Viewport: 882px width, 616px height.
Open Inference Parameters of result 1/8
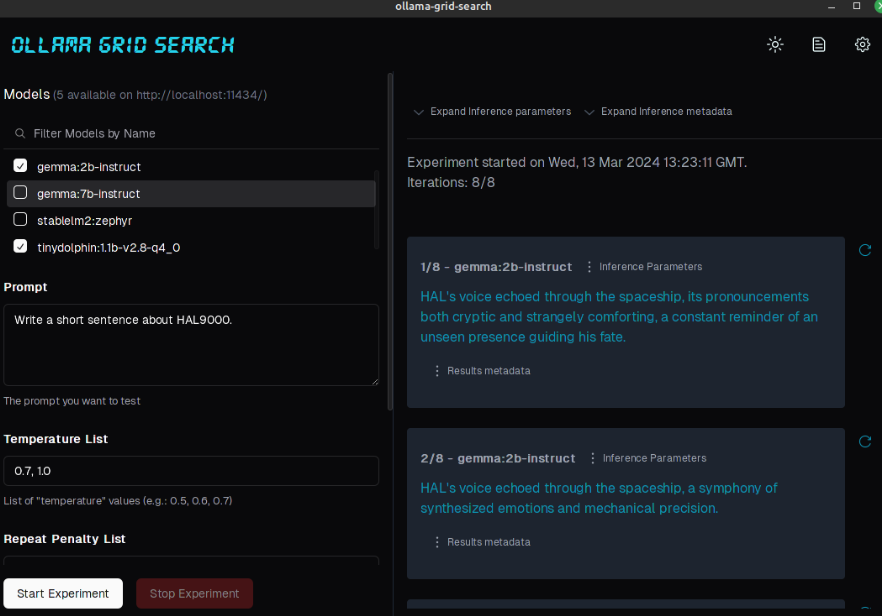click(644, 267)
